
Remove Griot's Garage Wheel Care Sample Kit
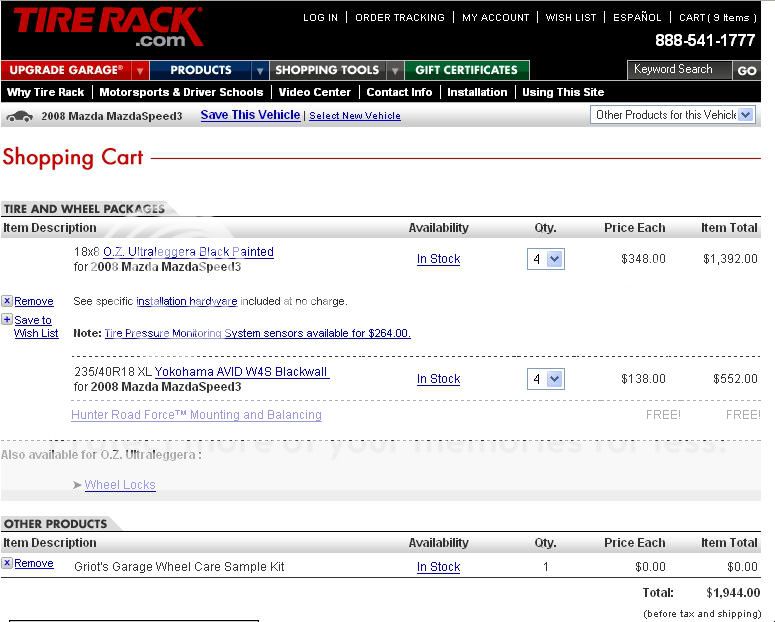tap(34, 563)
